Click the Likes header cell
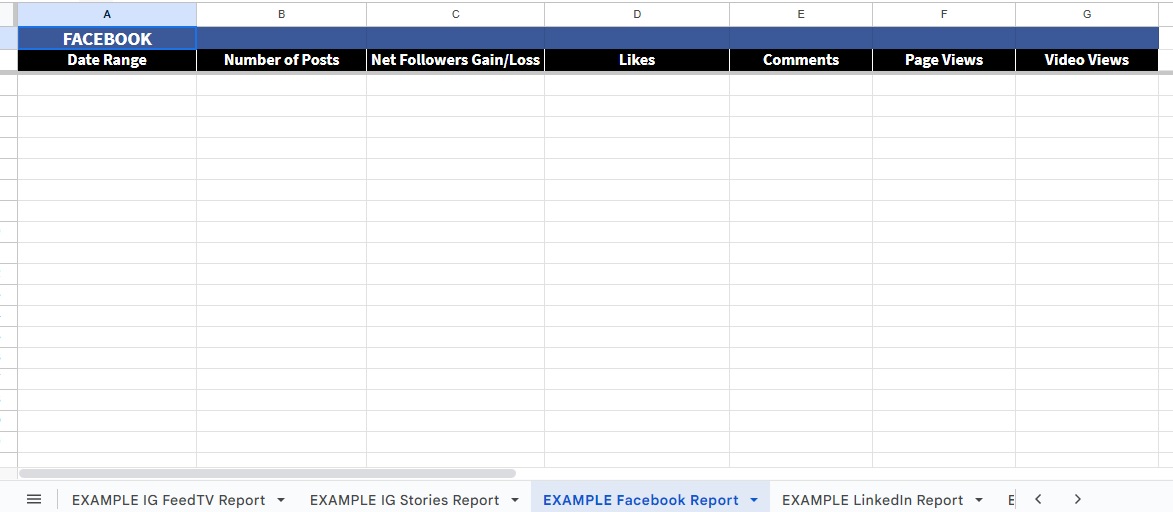Viewport: 1173px width, 512px height. pyautogui.click(x=637, y=60)
